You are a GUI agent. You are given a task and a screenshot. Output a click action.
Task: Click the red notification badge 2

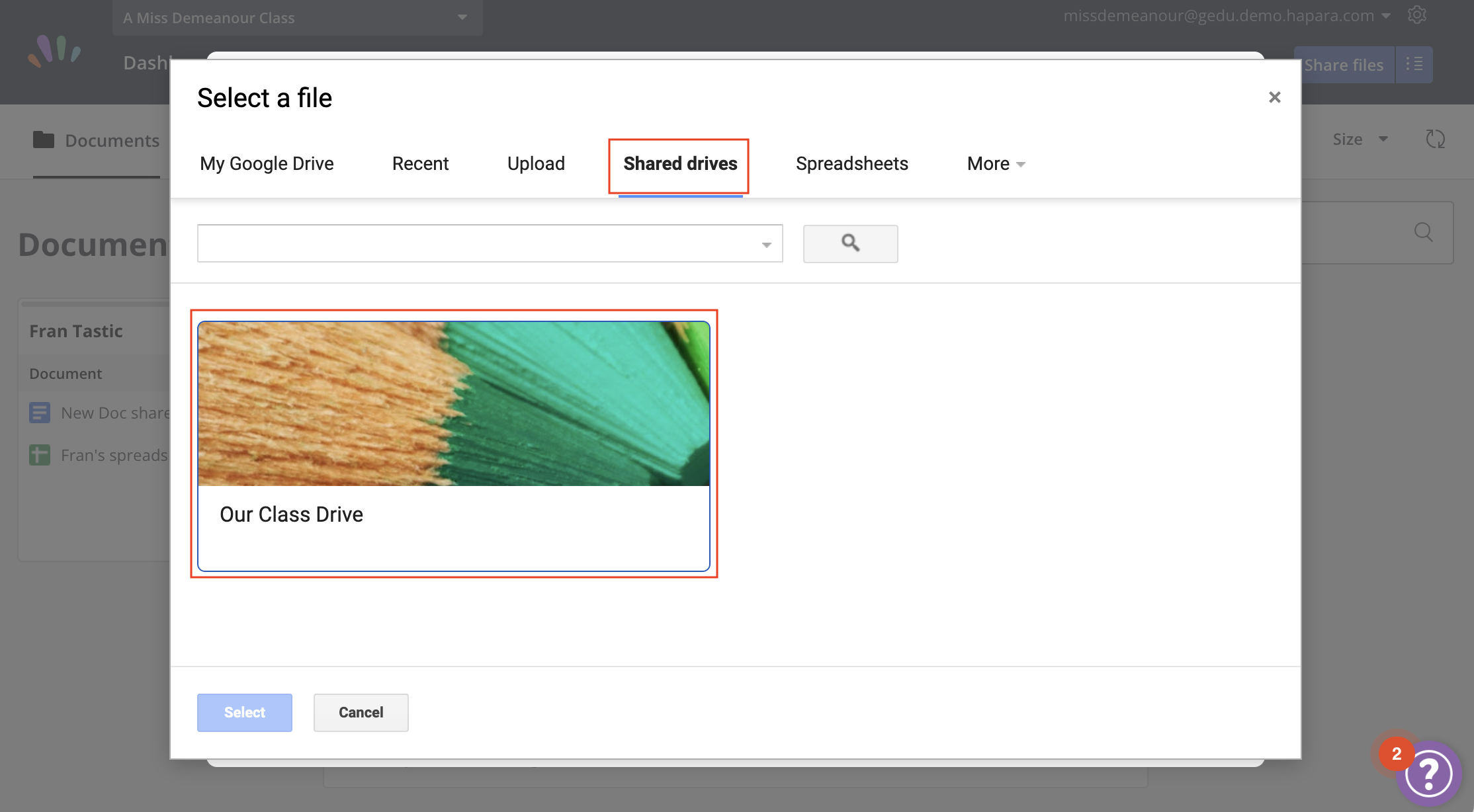coord(1396,754)
